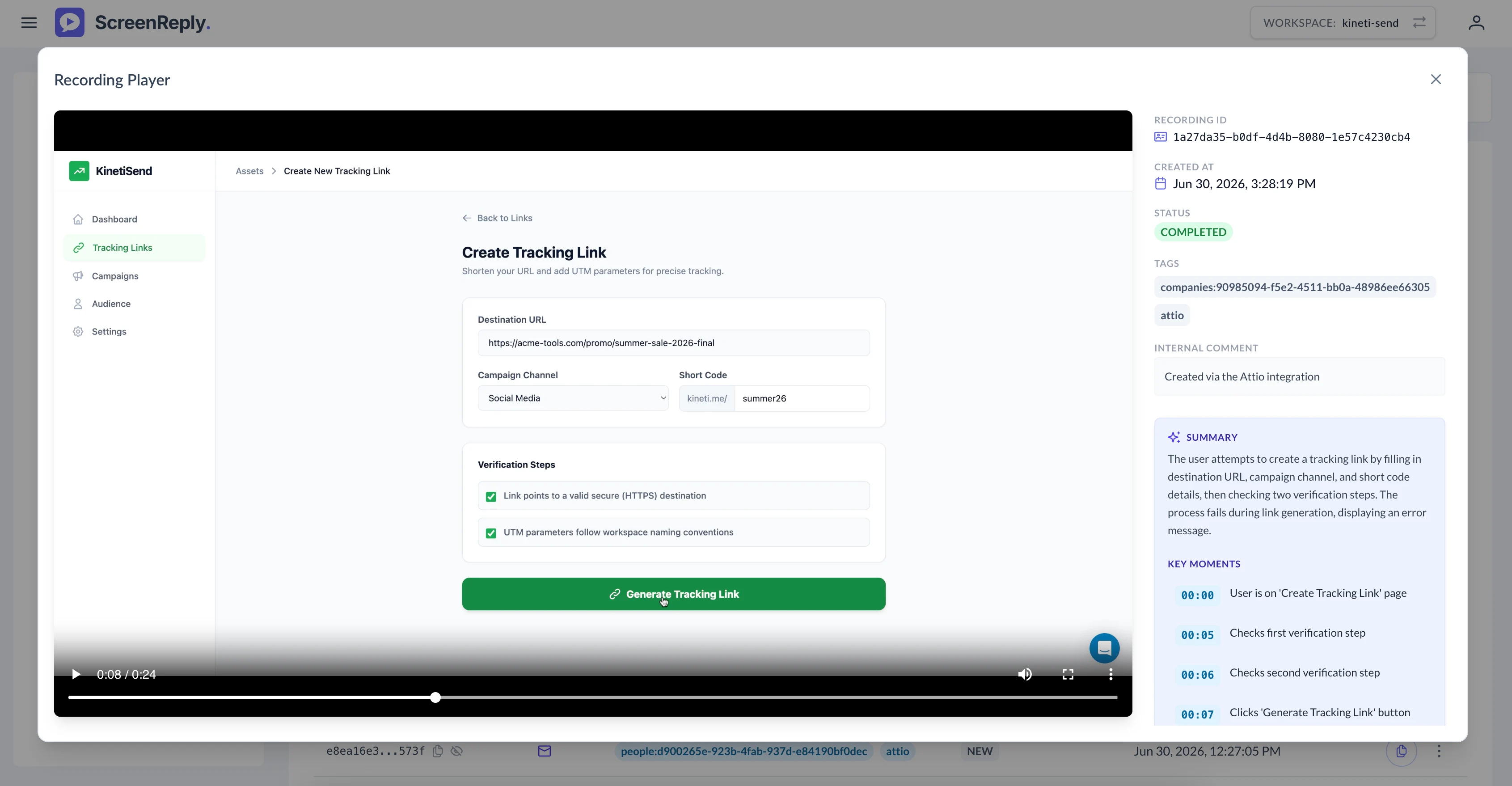Click the Summary sparkle icon
Viewport: 1512px width, 786px height.
[1173, 437]
